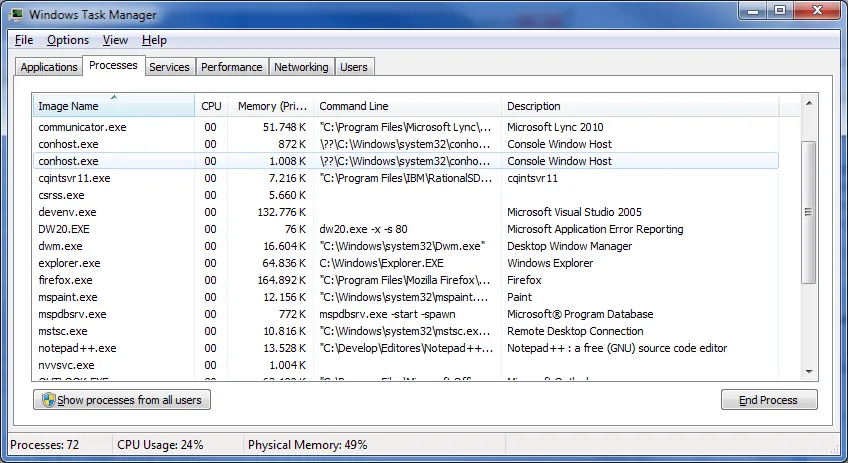Click the shield icon on Show processes button

tap(46, 400)
